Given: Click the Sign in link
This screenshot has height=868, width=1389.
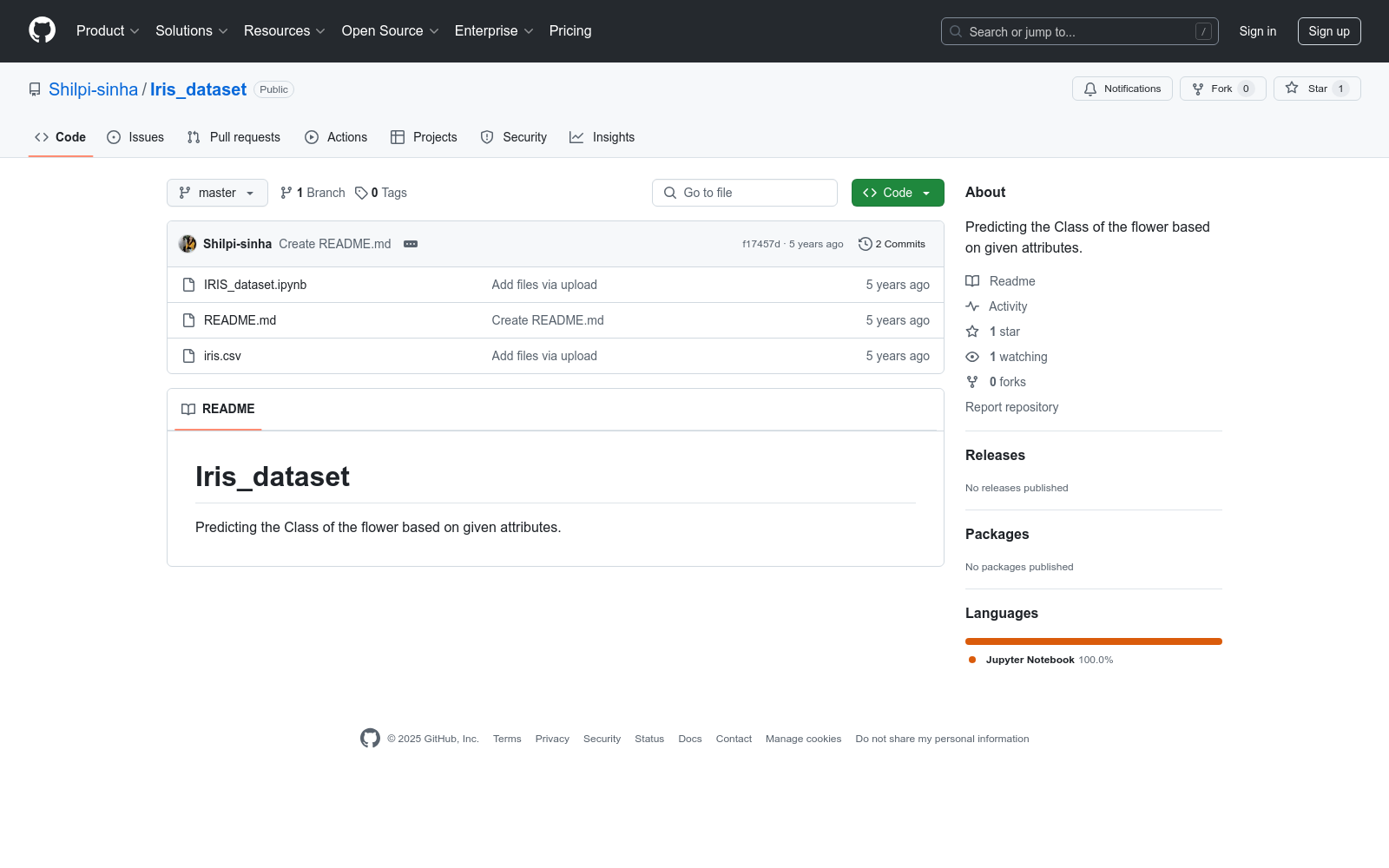Looking at the screenshot, I should [1258, 31].
